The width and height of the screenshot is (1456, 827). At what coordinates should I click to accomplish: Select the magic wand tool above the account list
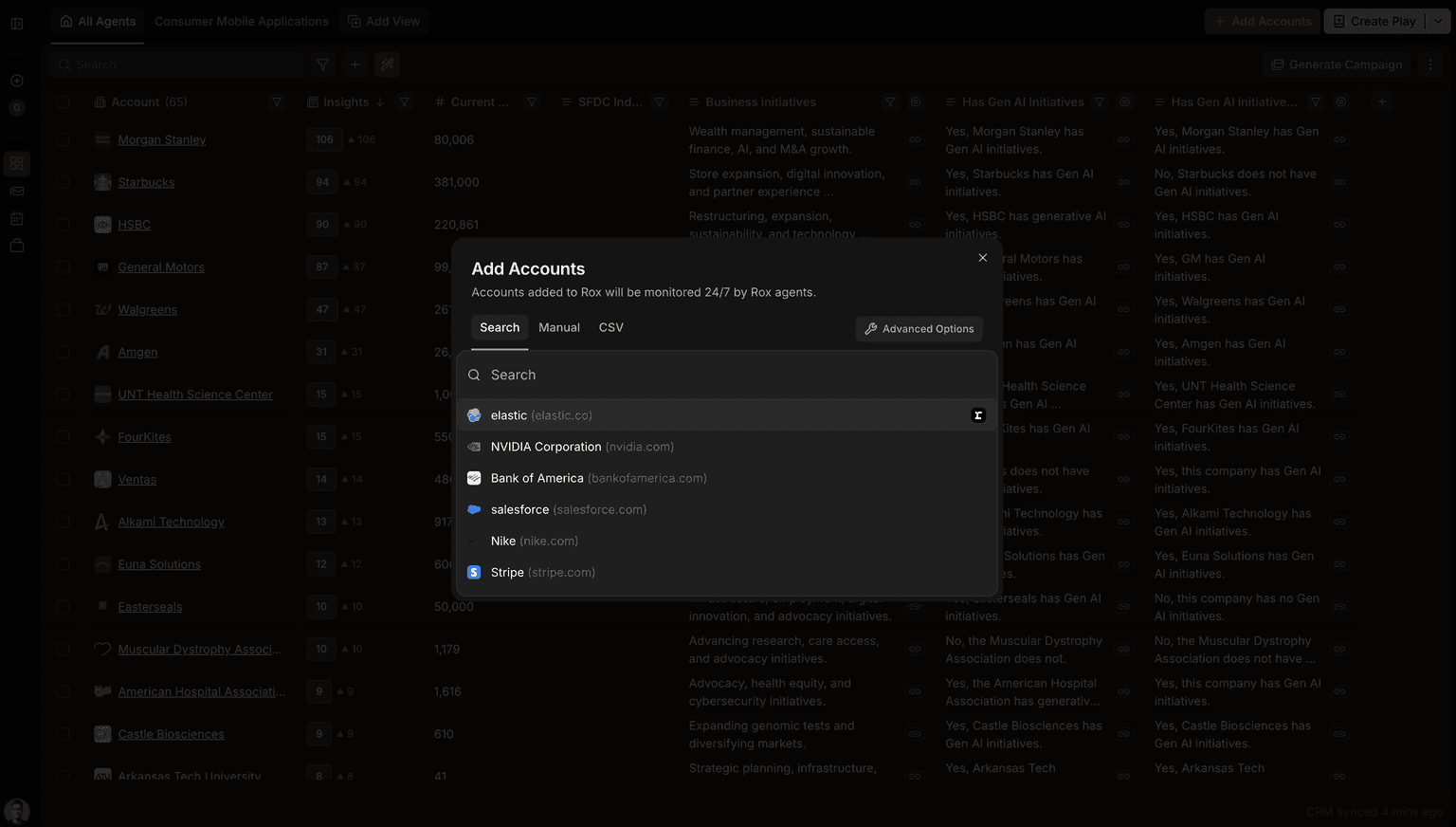387,64
